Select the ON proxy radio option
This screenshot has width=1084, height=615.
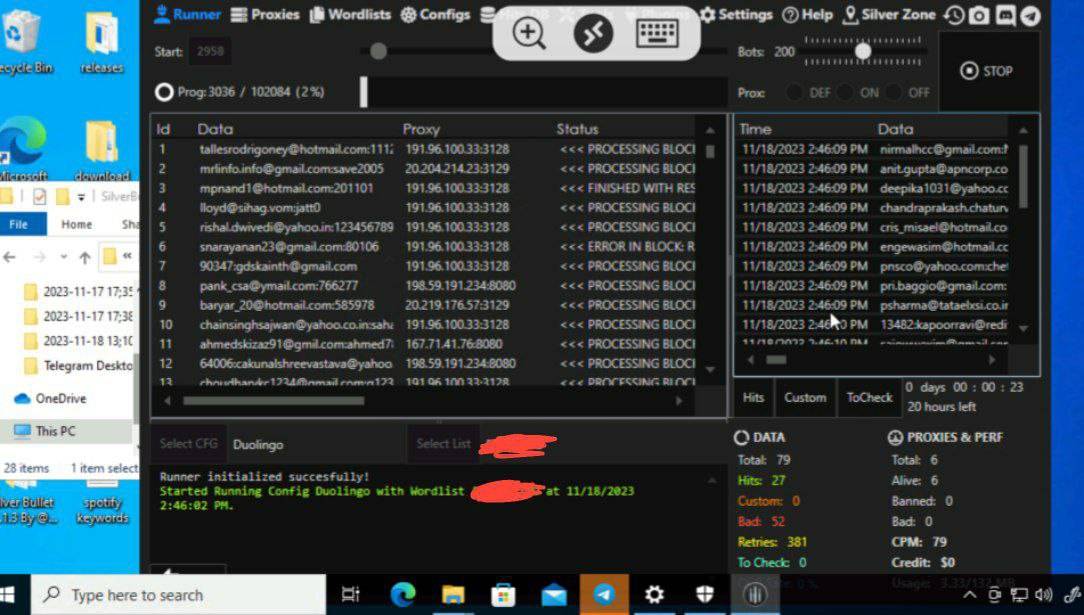point(844,92)
